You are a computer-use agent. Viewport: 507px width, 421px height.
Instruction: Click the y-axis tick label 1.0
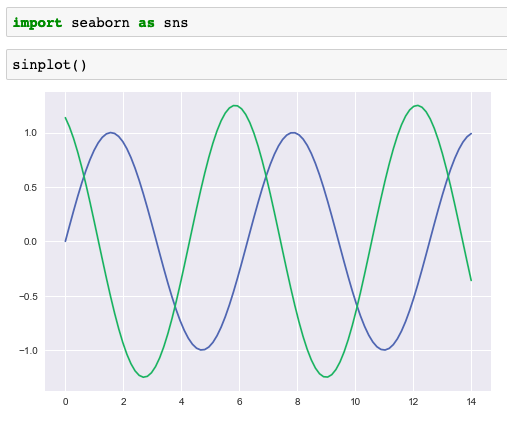tap(30, 133)
